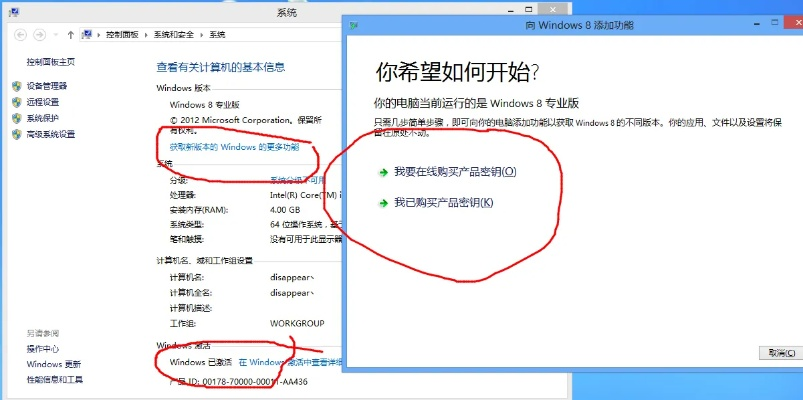803x400 pixels.
Task: Click the Back arrow in System window
Action: pyautogui.click(x=20, y=35)
